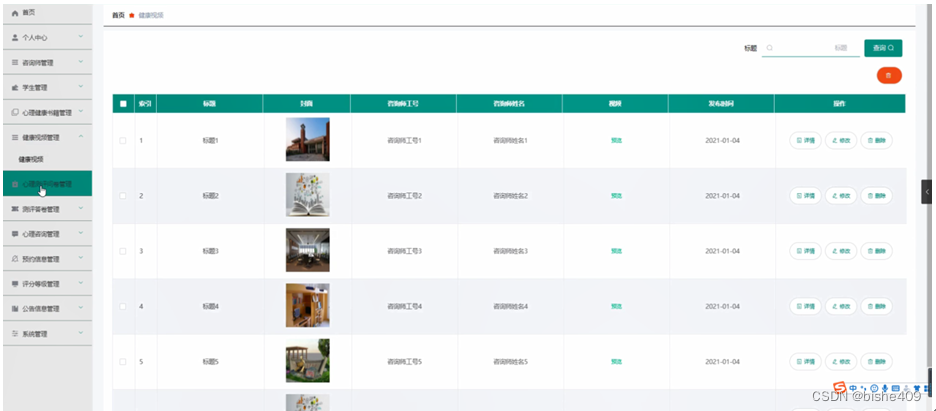Open the meeting room cover of 标题3
The height and width of the screenshot is (411, 936).
click(x=307, y=251)
